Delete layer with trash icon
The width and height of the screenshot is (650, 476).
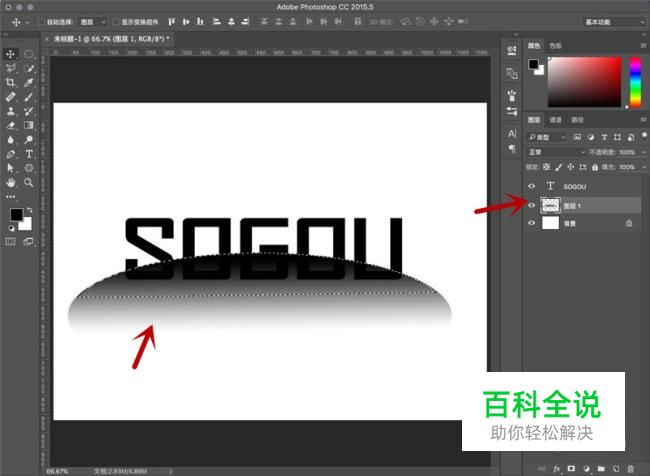[631, 469]
